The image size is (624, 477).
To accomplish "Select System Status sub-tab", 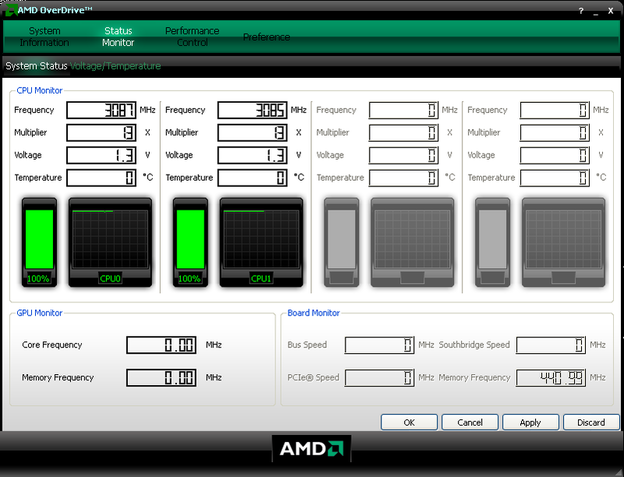I will (36, 66).
